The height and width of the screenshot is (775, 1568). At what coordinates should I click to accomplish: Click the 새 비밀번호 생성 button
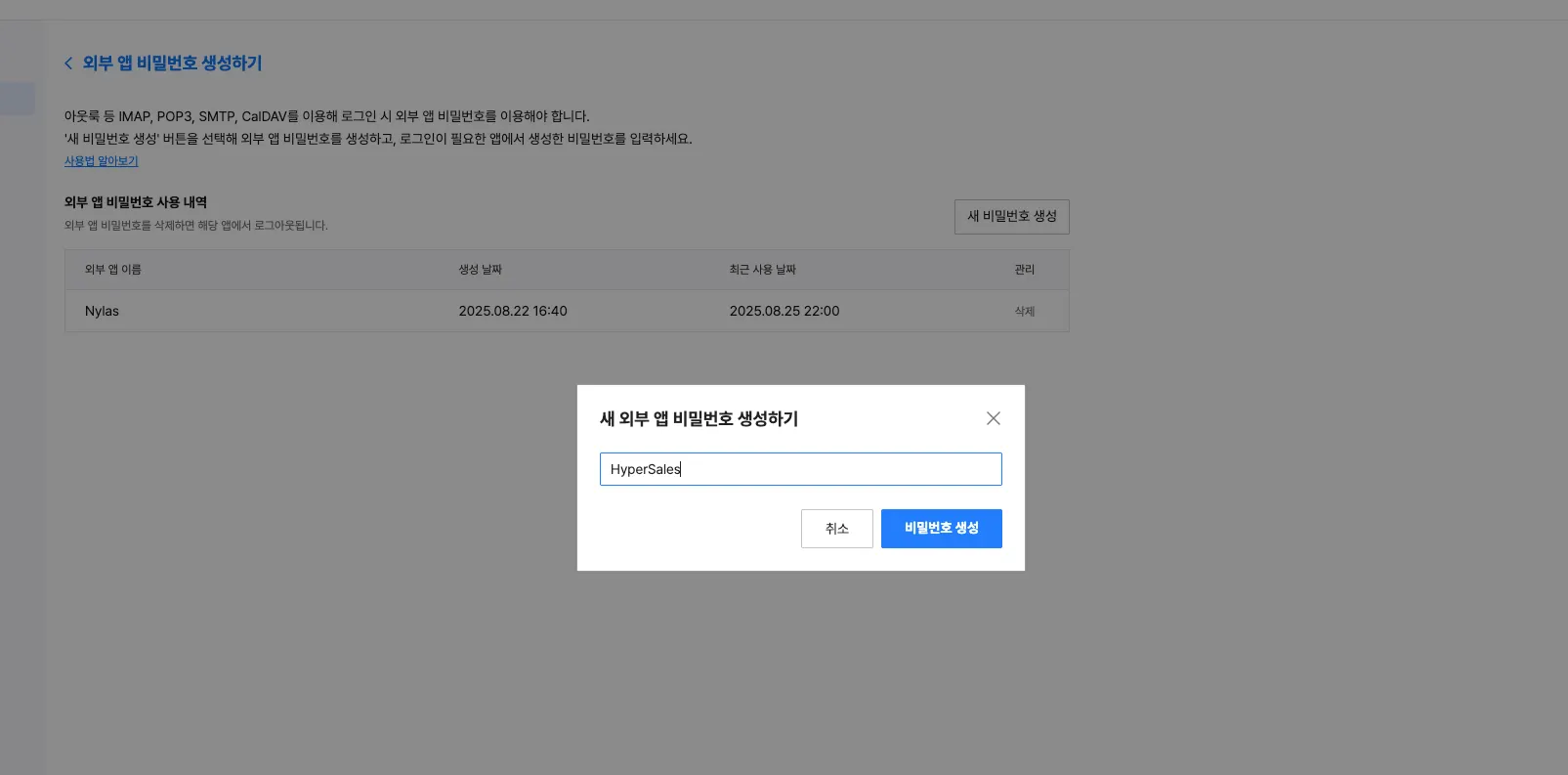point(1011,217)
